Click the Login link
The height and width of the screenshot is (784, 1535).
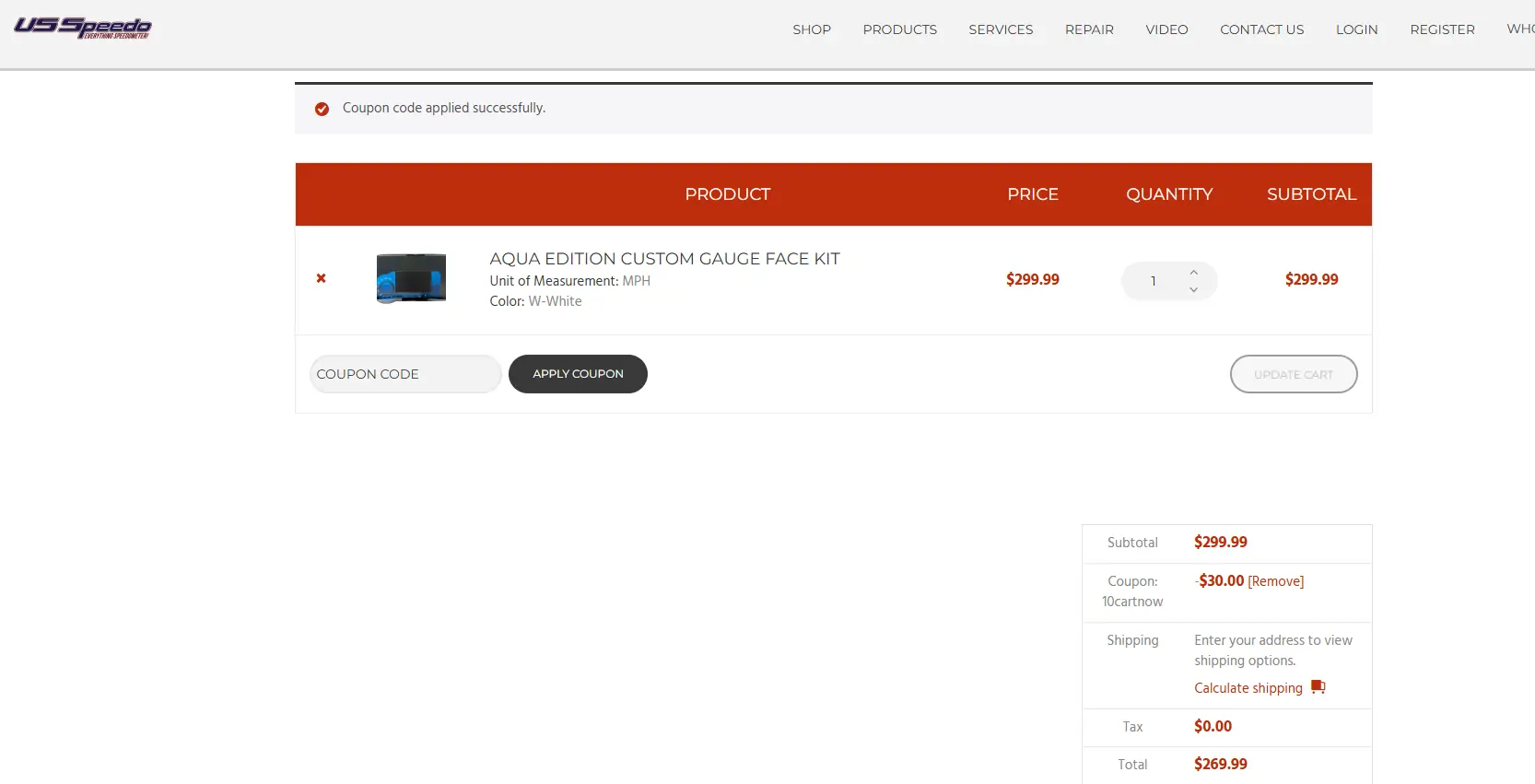pyautogui.click(x=1356, y=29)
